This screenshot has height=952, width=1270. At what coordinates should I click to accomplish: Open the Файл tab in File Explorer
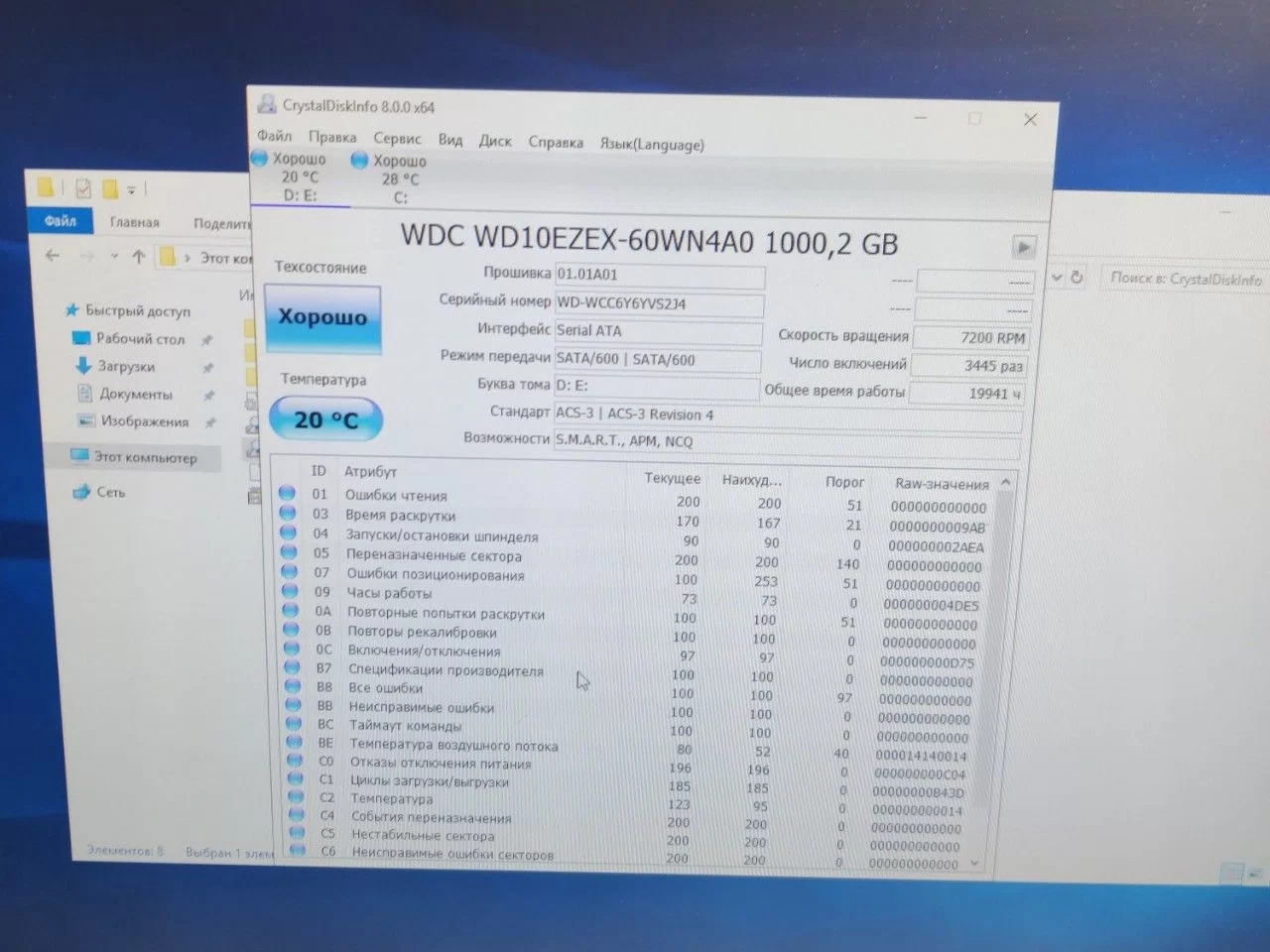60,221
